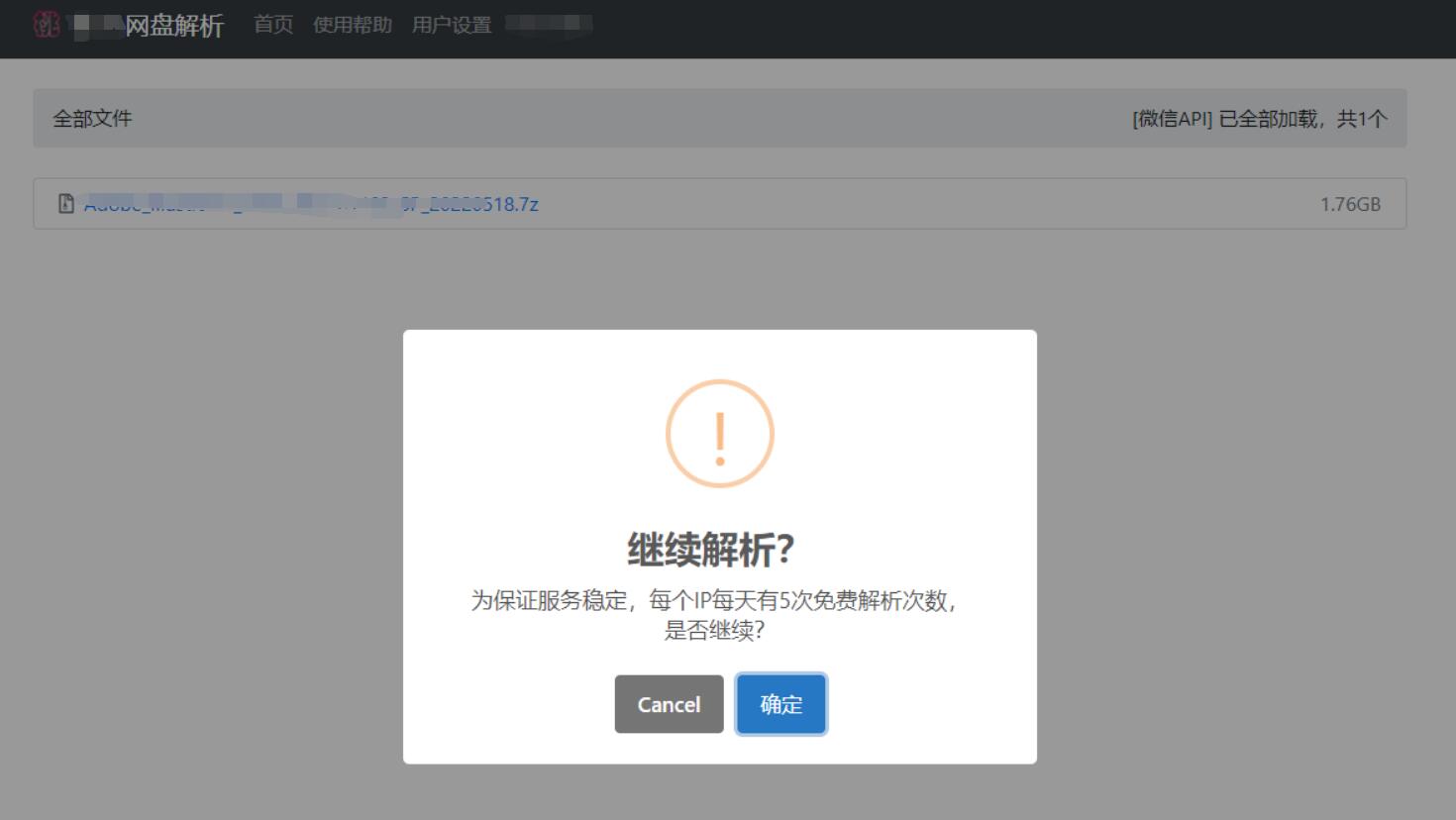Confirm parsing with the 确定 button

click(780, 704)
